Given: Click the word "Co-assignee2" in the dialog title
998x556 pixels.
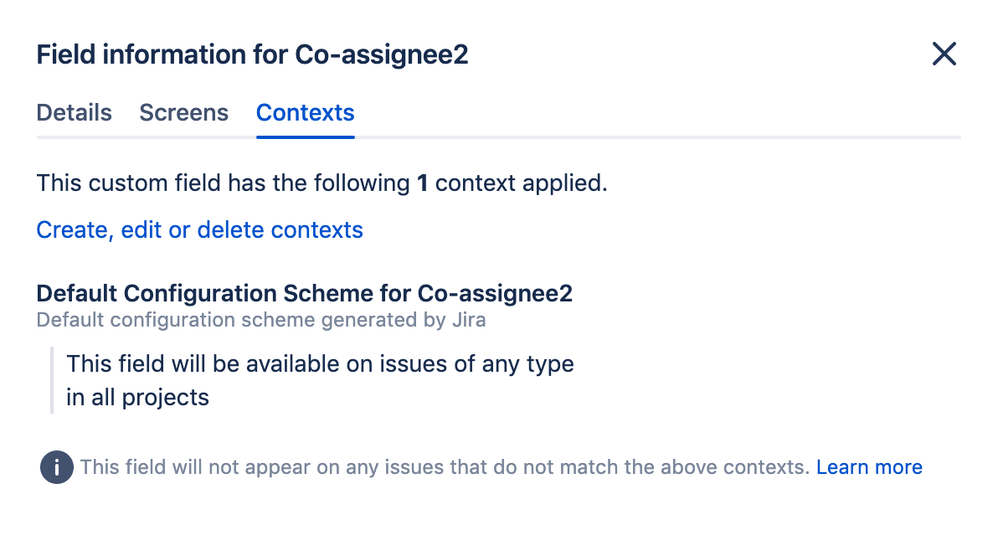Looking at the screenshot, I should click(x=381, y=54).
